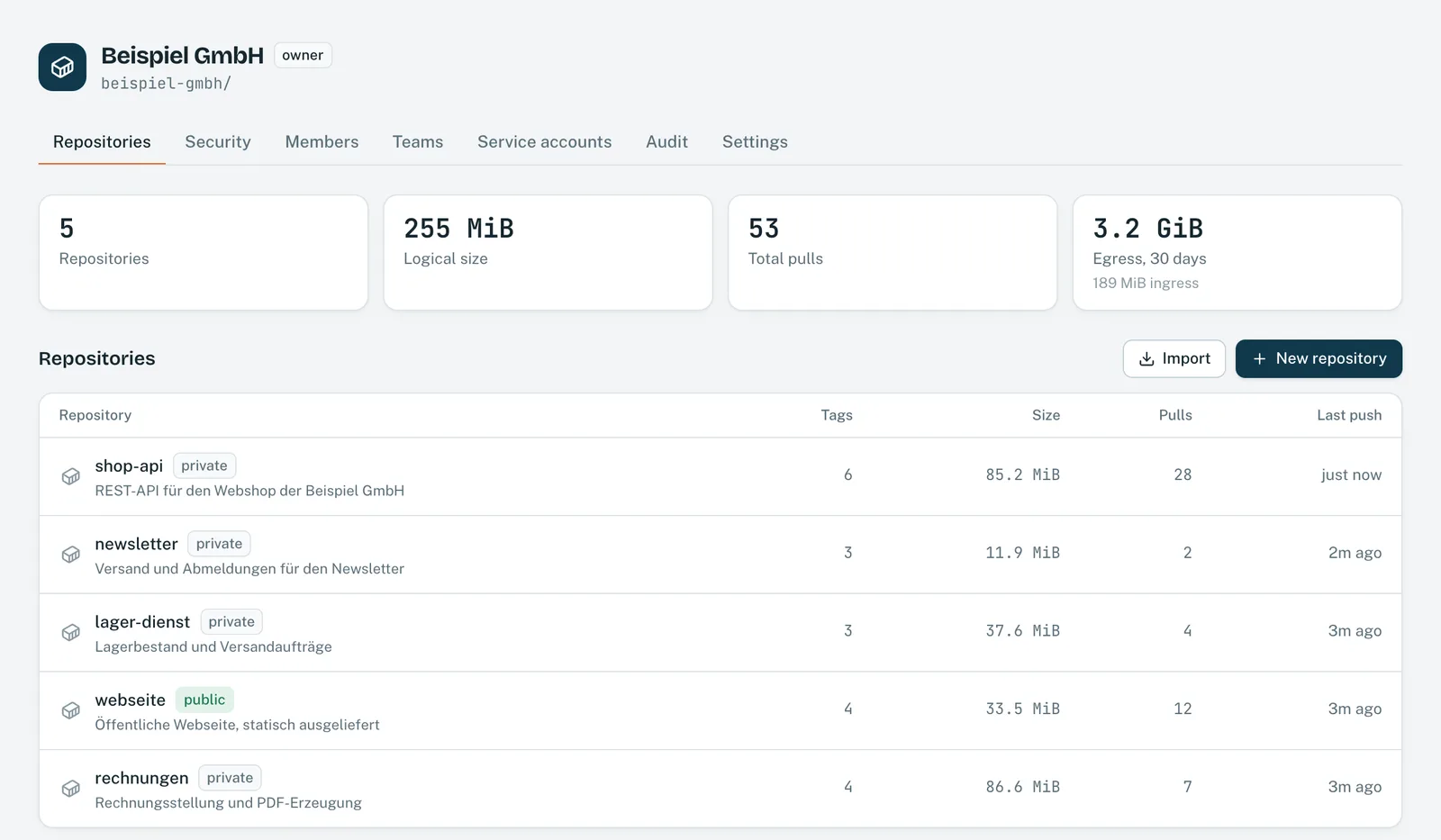
Task: Open the Settings tab
Action: tap(755, 142)
